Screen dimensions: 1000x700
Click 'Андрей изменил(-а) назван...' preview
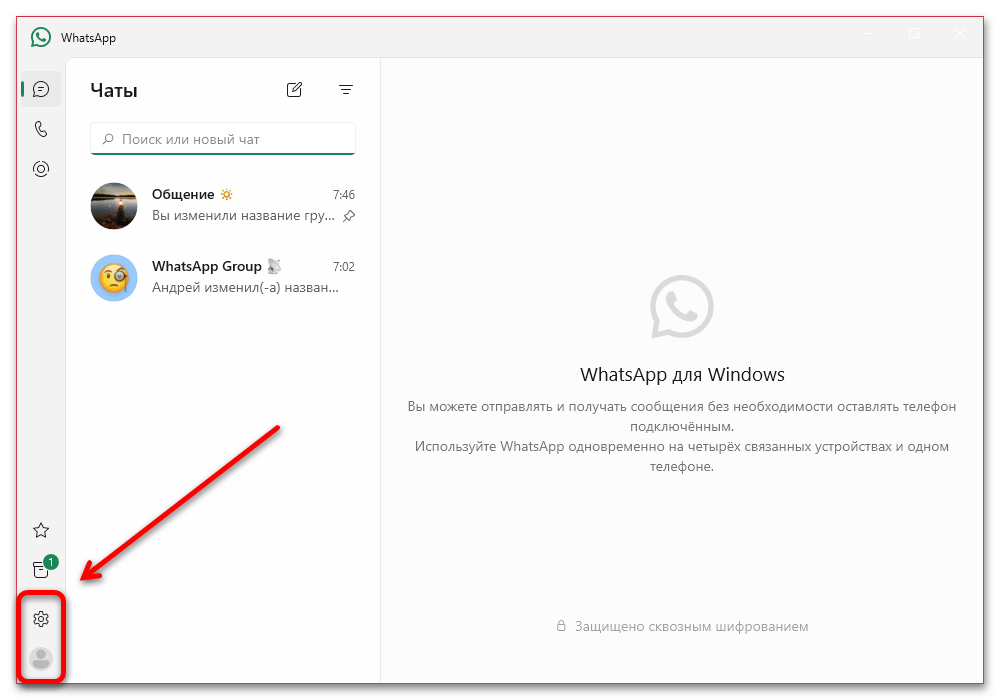coord(245,288)
